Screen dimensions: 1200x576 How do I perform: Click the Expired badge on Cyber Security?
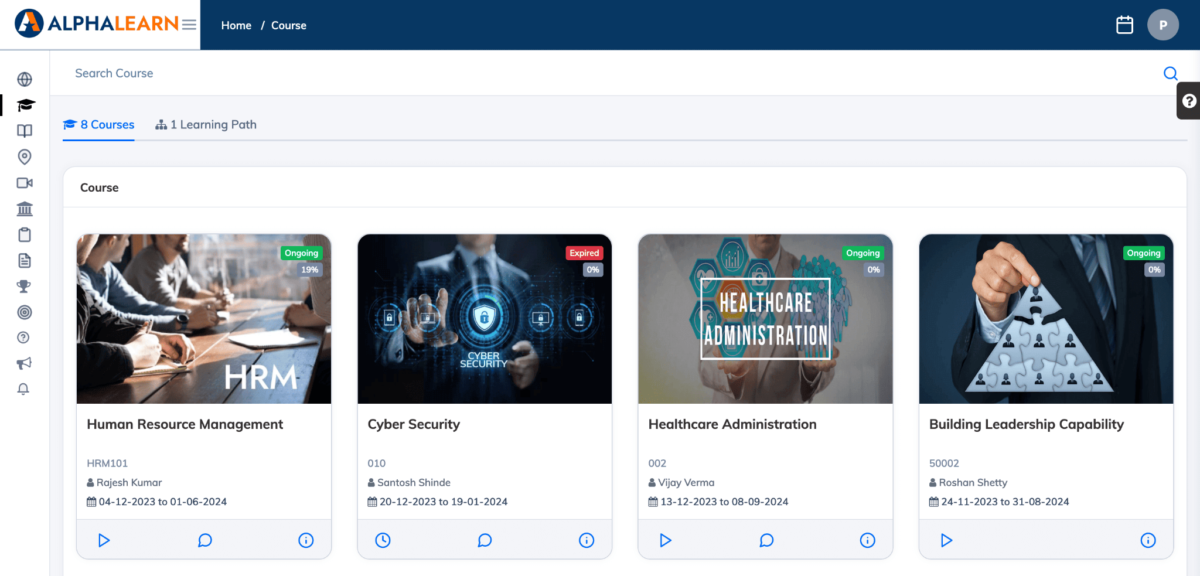584,253
